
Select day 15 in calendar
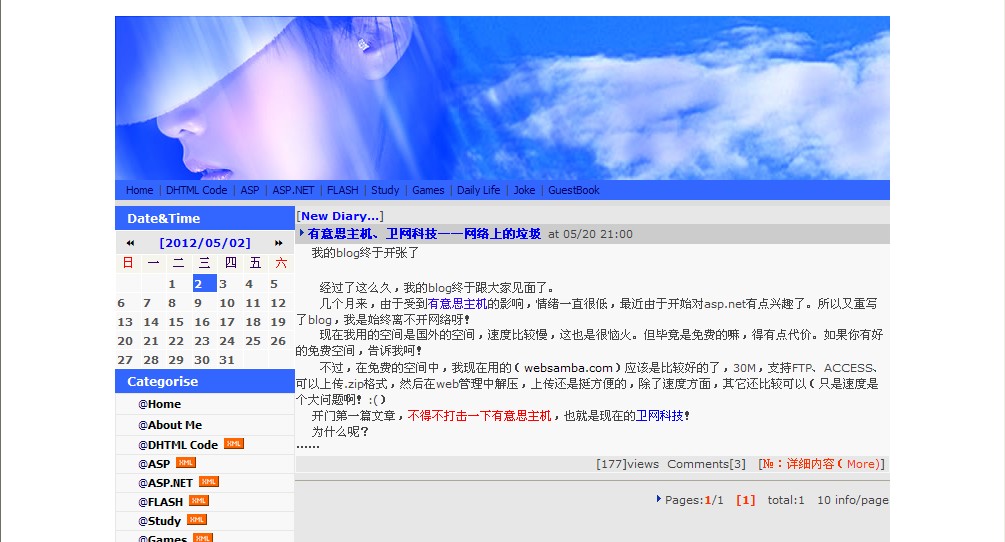(176, 322)
